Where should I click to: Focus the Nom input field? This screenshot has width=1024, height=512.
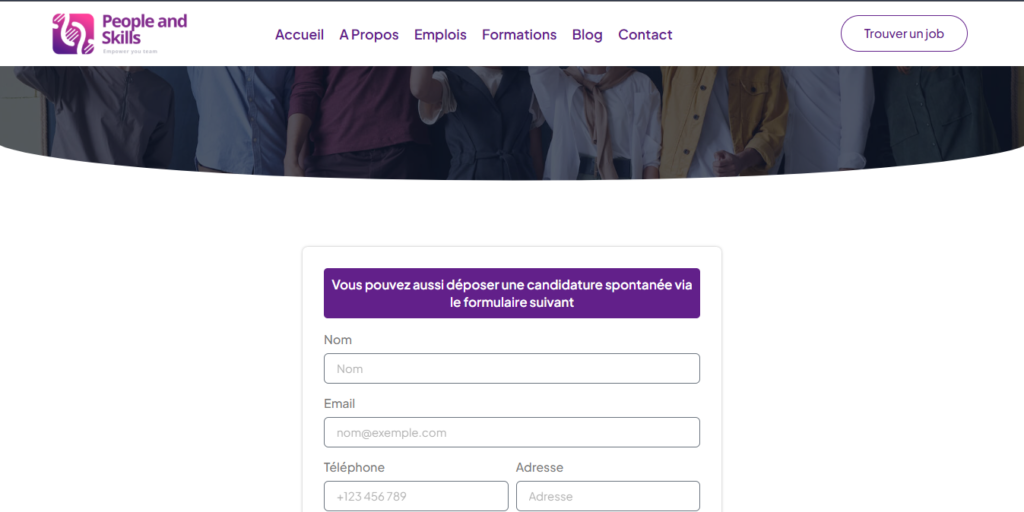point(512,369)
